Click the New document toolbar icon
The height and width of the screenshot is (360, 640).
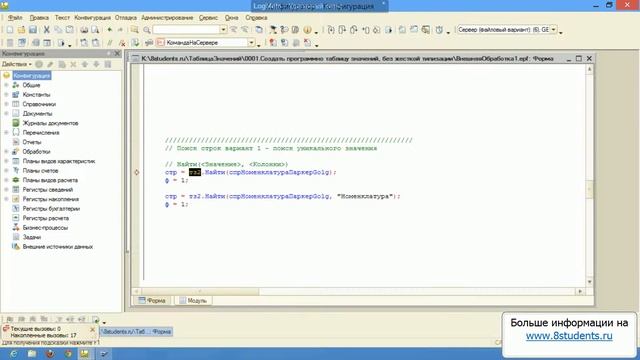10,30
